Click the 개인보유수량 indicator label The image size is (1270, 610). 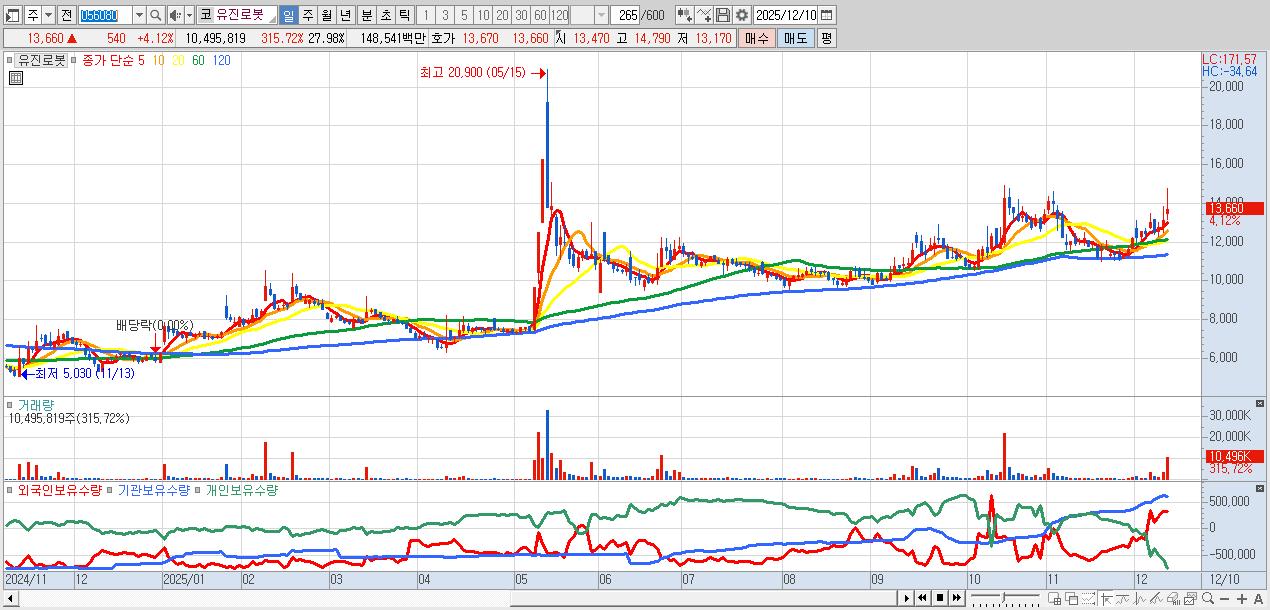point(241,490)
